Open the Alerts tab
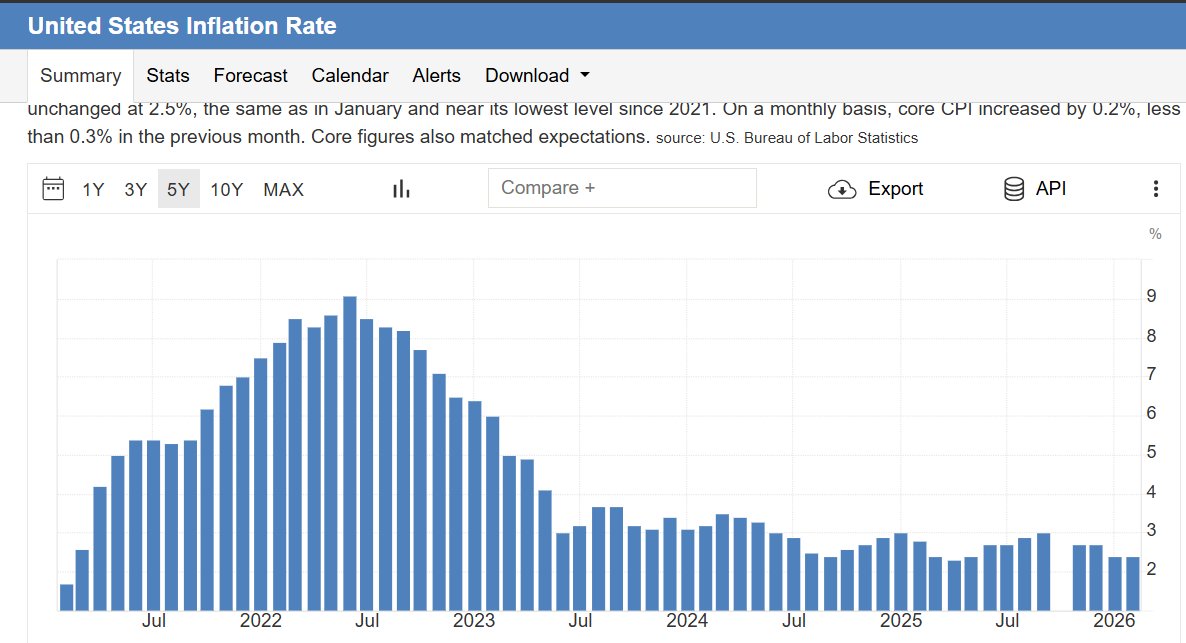The height and width of the screenshot is (643, 1186). [436, 76]
